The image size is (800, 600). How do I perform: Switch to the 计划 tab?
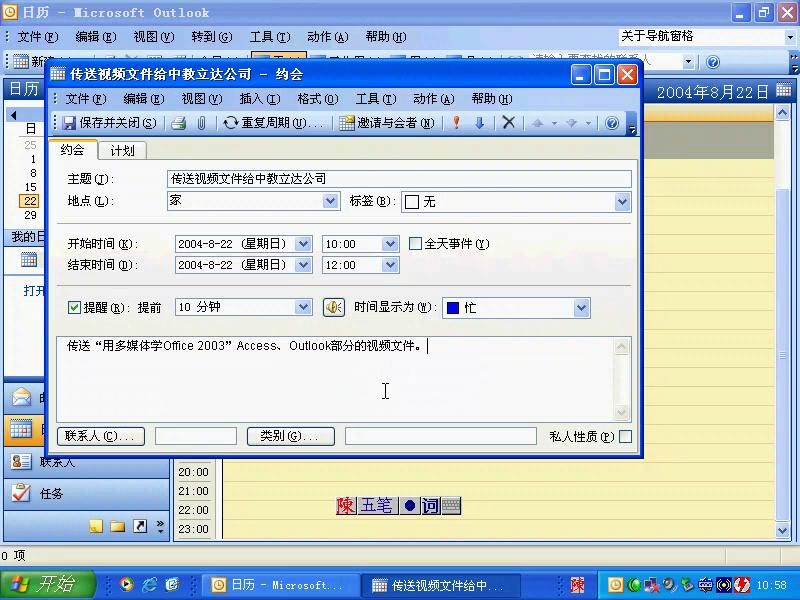tap(122, 151)
